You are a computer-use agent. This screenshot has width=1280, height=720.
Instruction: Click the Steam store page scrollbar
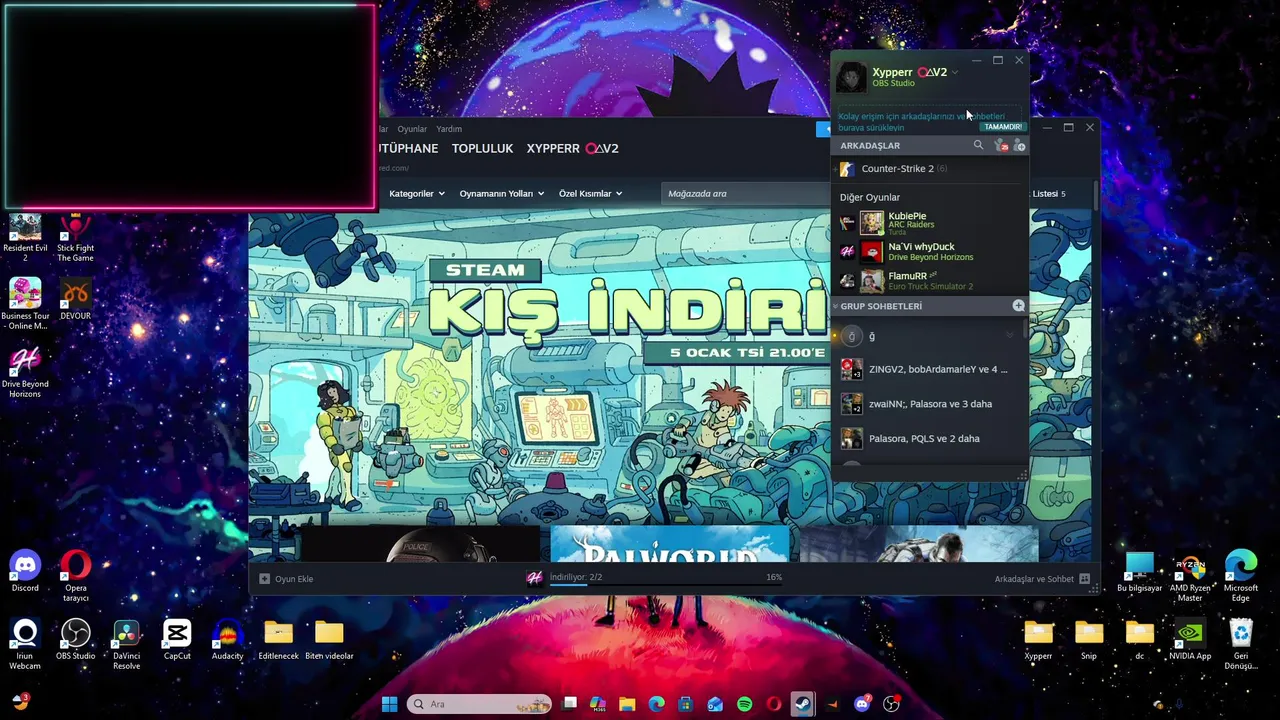[x=1096, y=195]
